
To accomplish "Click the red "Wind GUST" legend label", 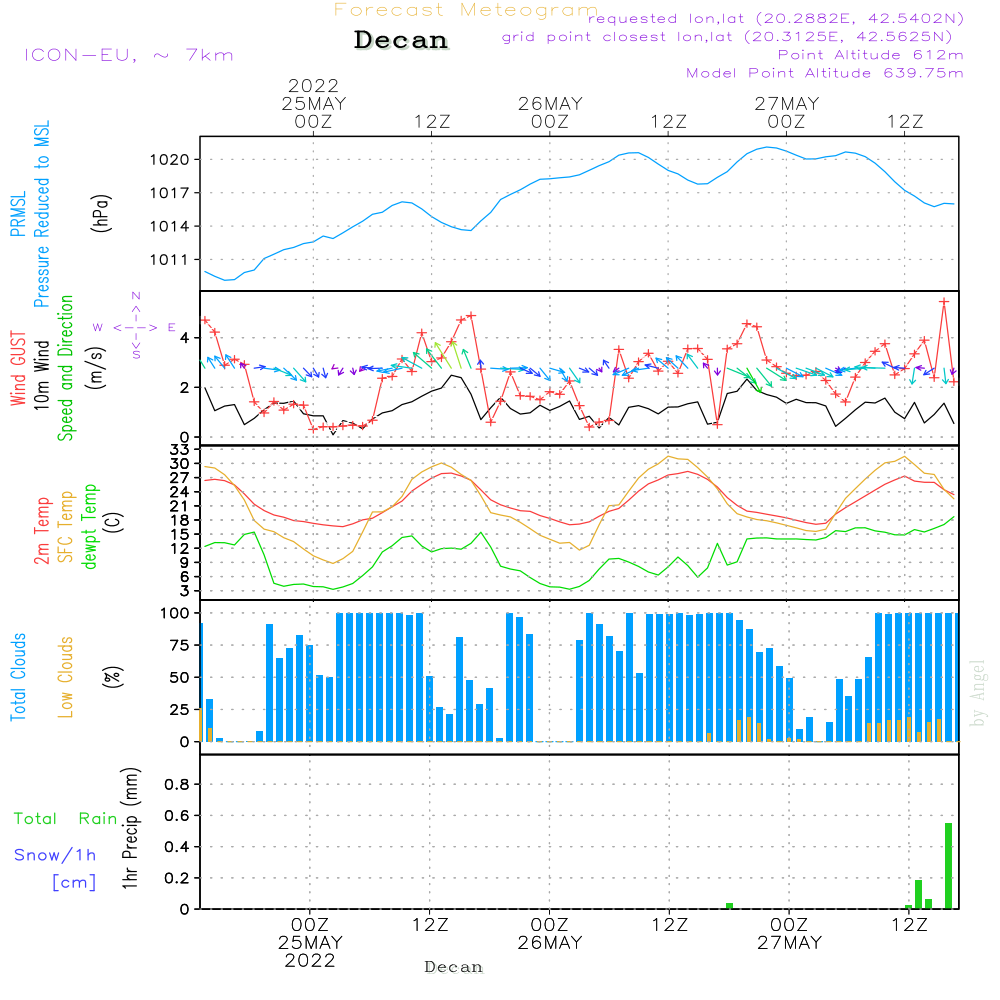I will (x=18, y=368).
